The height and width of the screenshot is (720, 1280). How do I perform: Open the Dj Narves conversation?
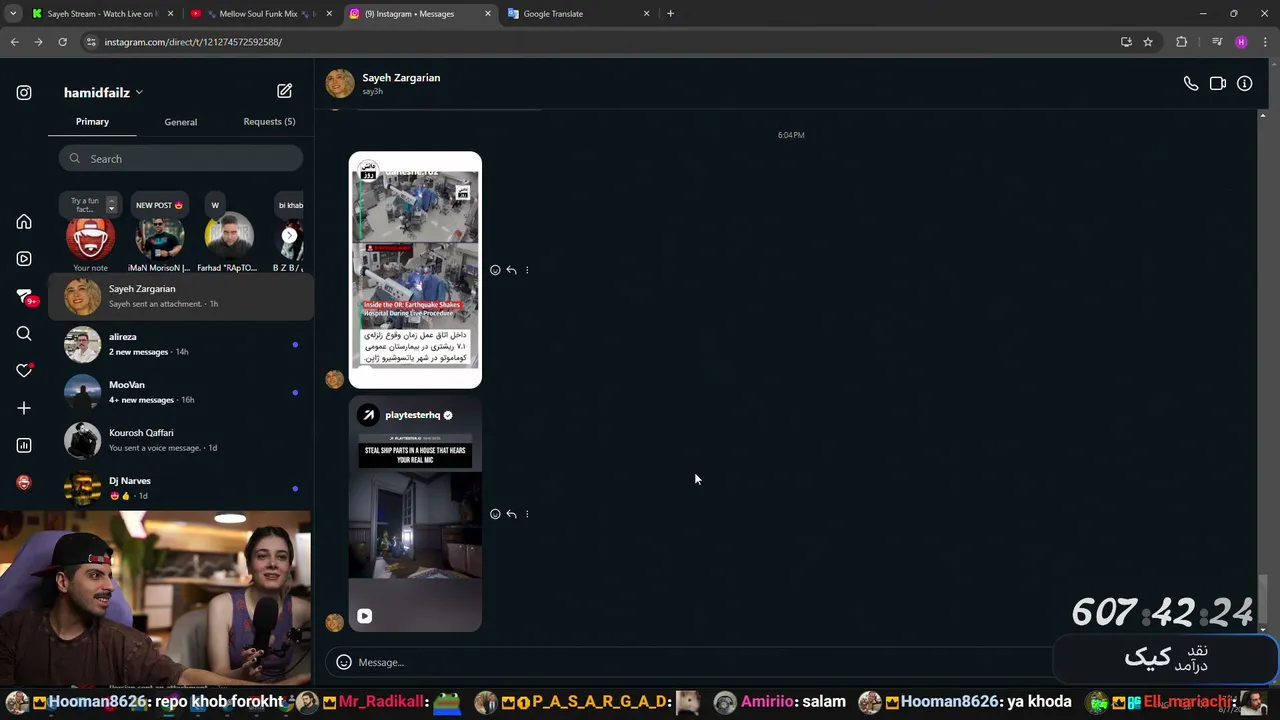(181, 488)
